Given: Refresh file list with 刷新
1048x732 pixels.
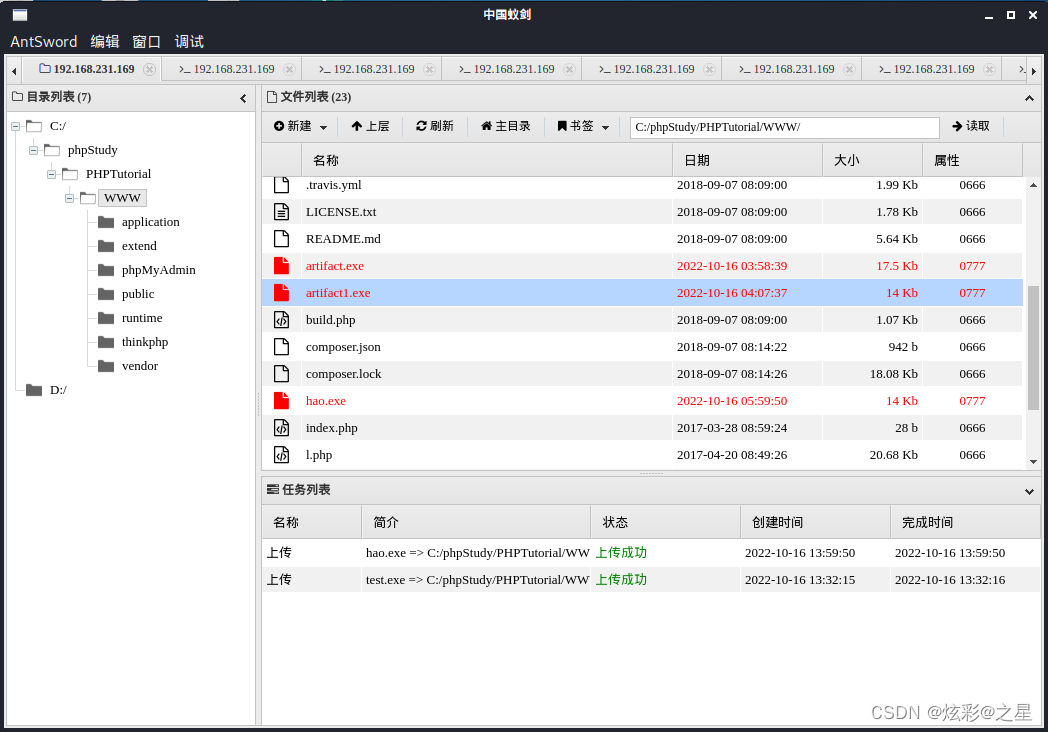Looking at the screenshot, I should pyautogui.click(x=434, y=126).
